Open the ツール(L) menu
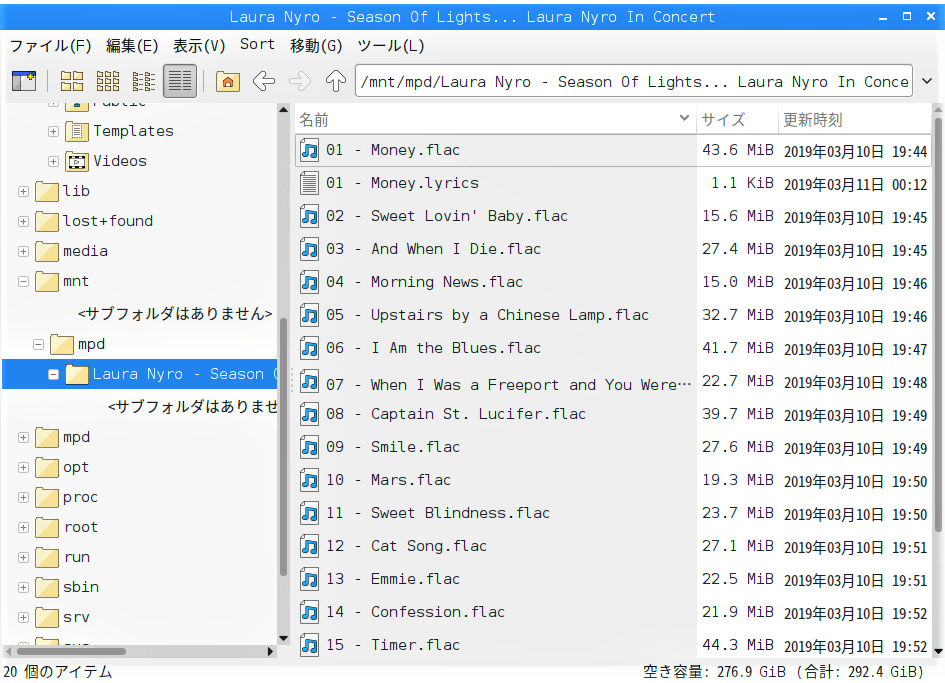The image size is (945, 683). tap(391, 45)
